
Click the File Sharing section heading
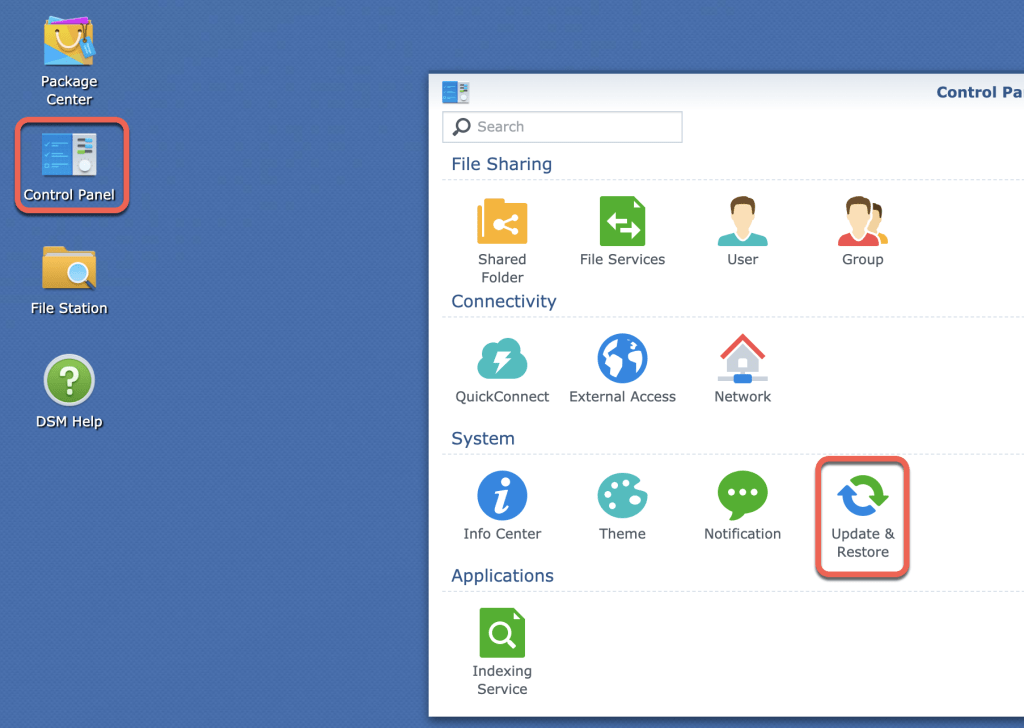pos(502,164)
